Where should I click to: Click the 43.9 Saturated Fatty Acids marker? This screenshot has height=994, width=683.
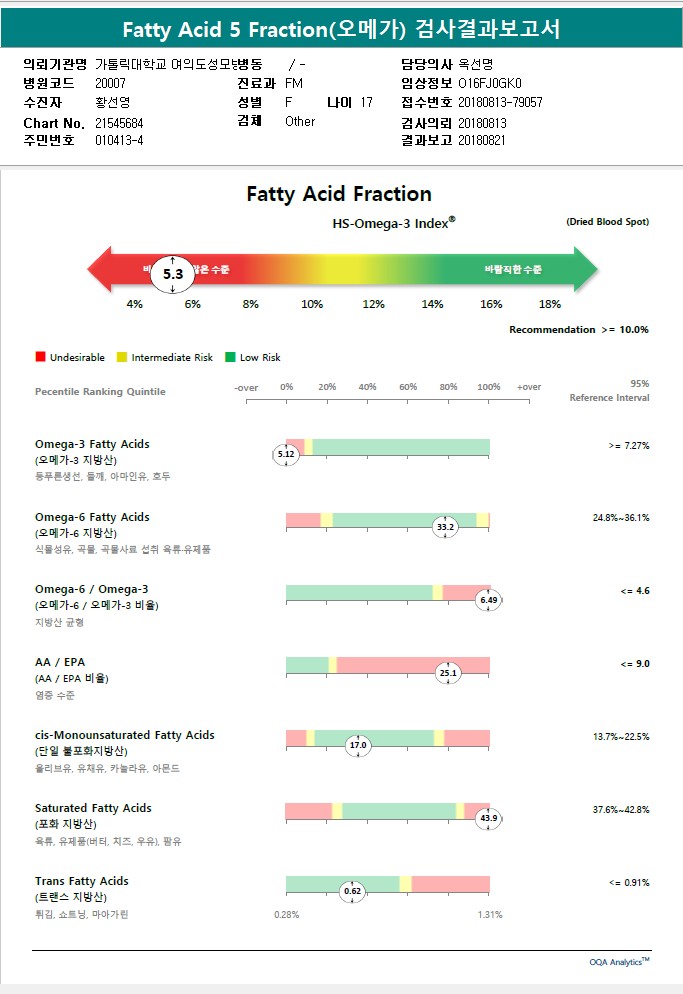pos(489,818)
